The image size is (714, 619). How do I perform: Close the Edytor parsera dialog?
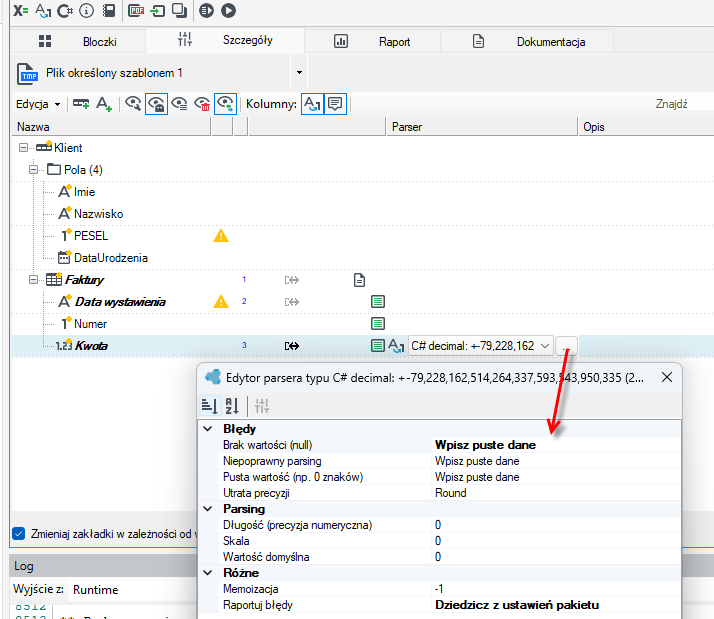pyautogui.click(x=667, y=377)
